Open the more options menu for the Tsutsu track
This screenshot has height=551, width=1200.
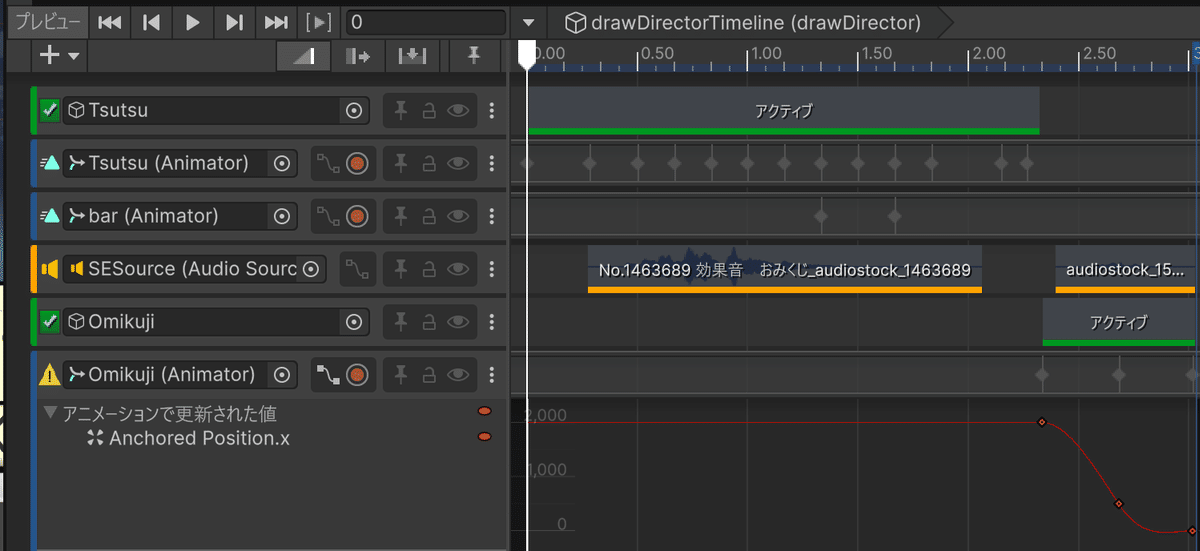(491, 111)
